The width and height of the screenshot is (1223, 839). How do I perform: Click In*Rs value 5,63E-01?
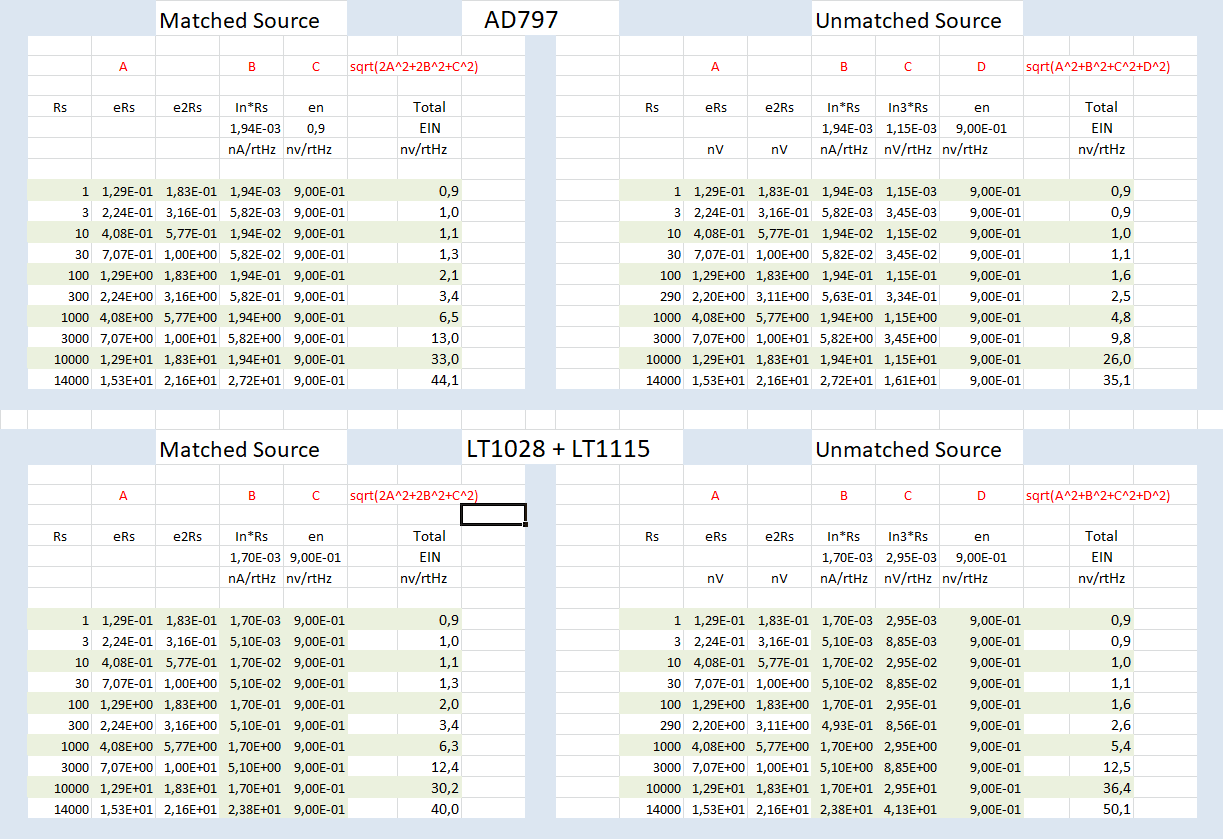[x=848, y=296]
